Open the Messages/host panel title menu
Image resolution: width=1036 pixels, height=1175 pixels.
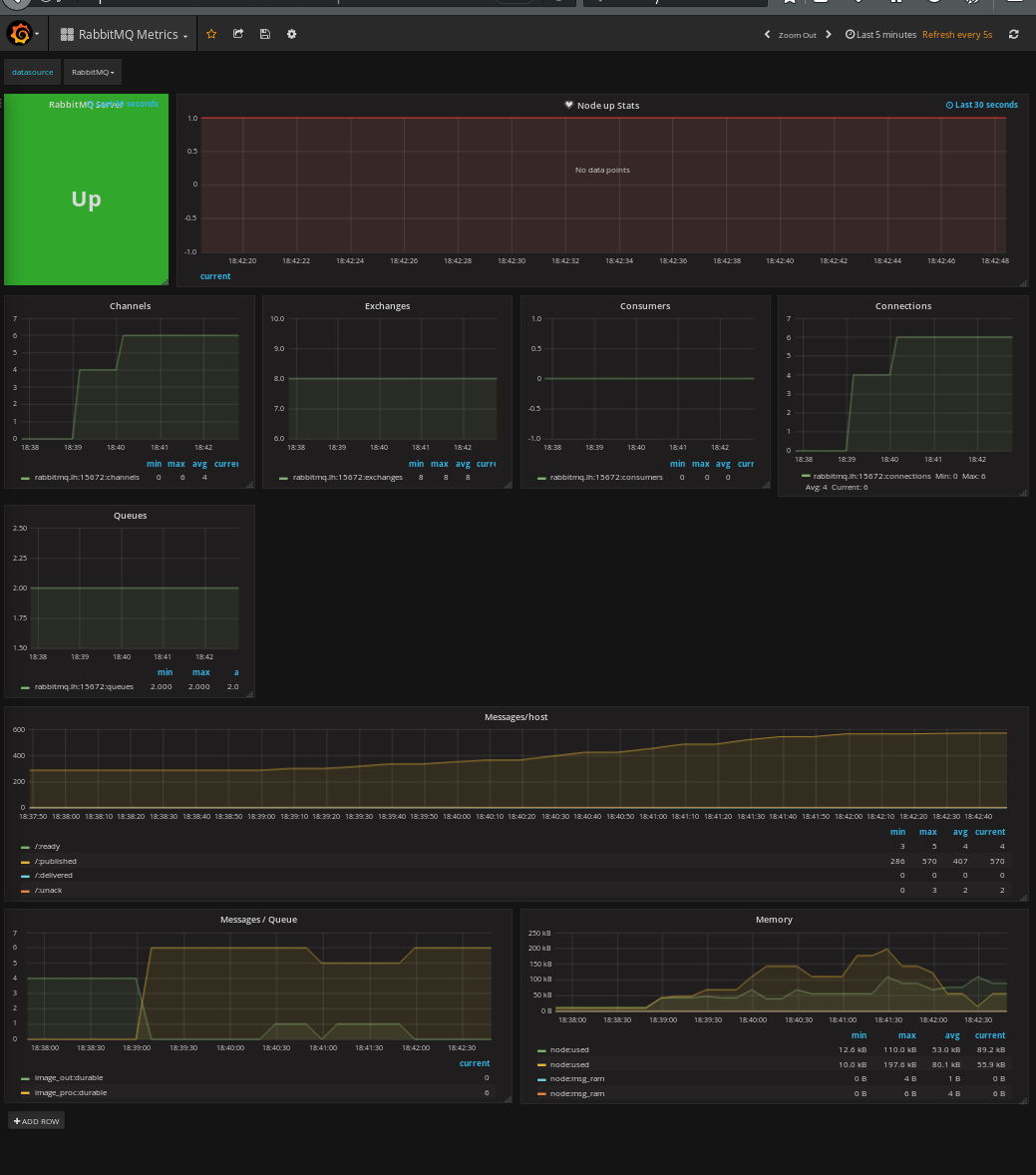pyautogui.click(x=516, y=717)
